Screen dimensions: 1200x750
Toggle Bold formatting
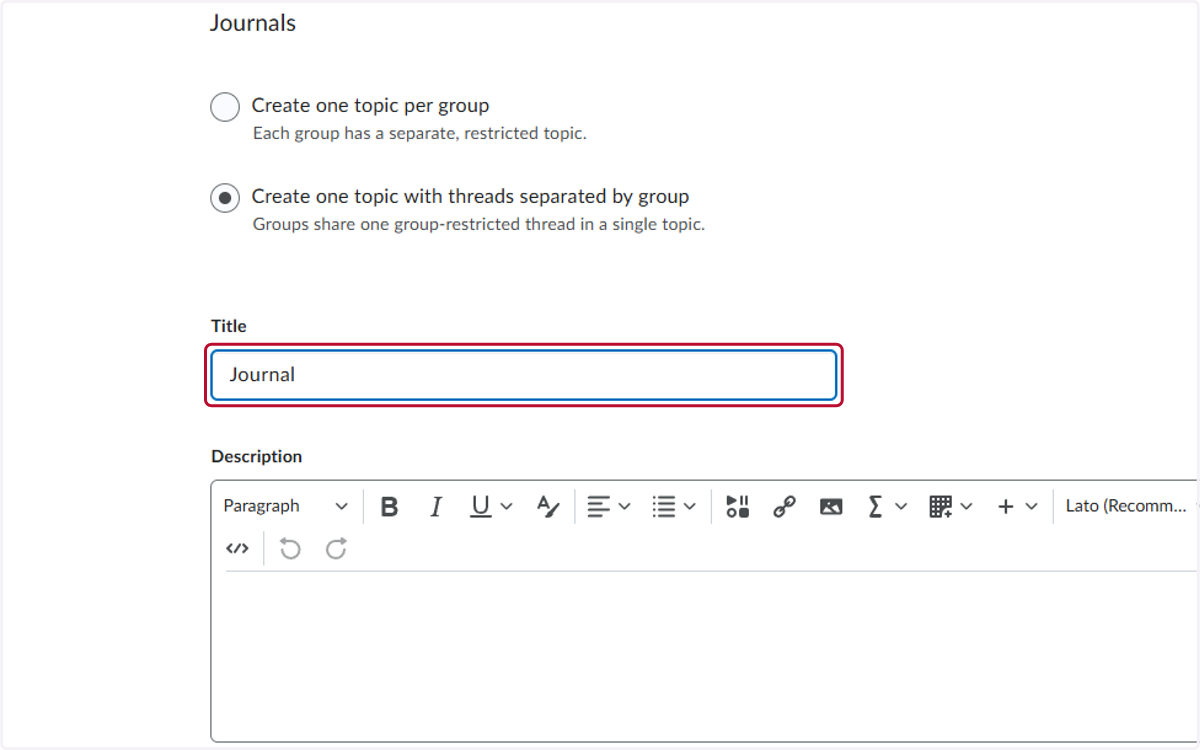point(390,507)
